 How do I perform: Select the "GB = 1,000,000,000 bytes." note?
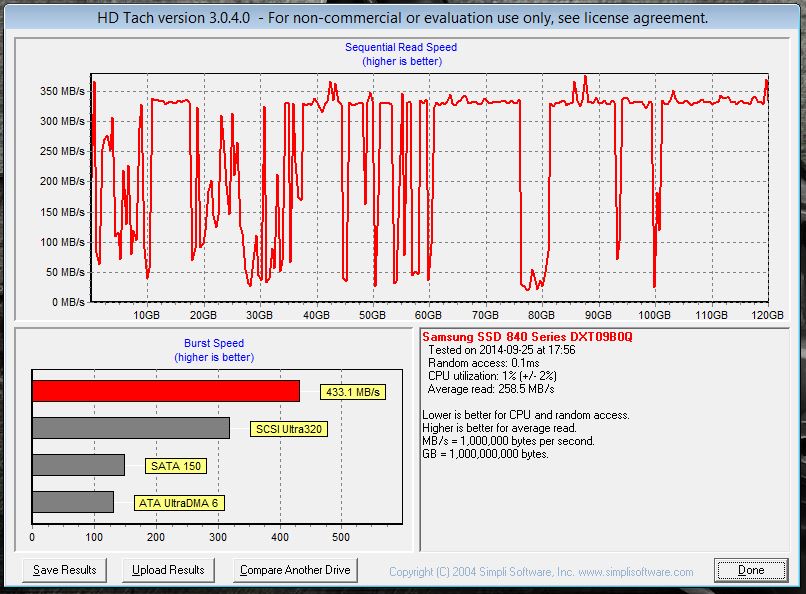485,454
